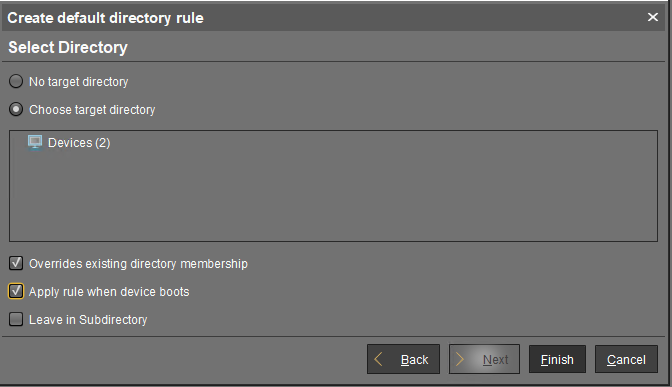Image resolution: width=672 pixels, height=387 pixels.
Task: Click the Back button text
Action: pyautogui.click(x=414, y=360)
